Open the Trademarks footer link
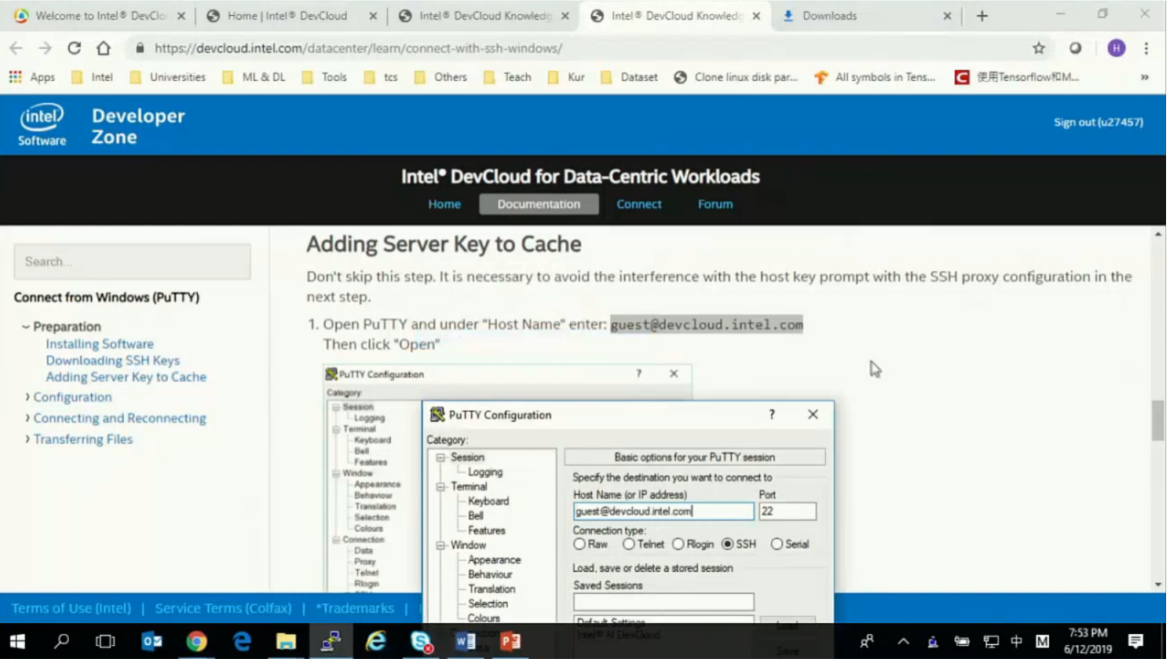Viewport: 1167px width, 659px height. click(x=355, y=608)
